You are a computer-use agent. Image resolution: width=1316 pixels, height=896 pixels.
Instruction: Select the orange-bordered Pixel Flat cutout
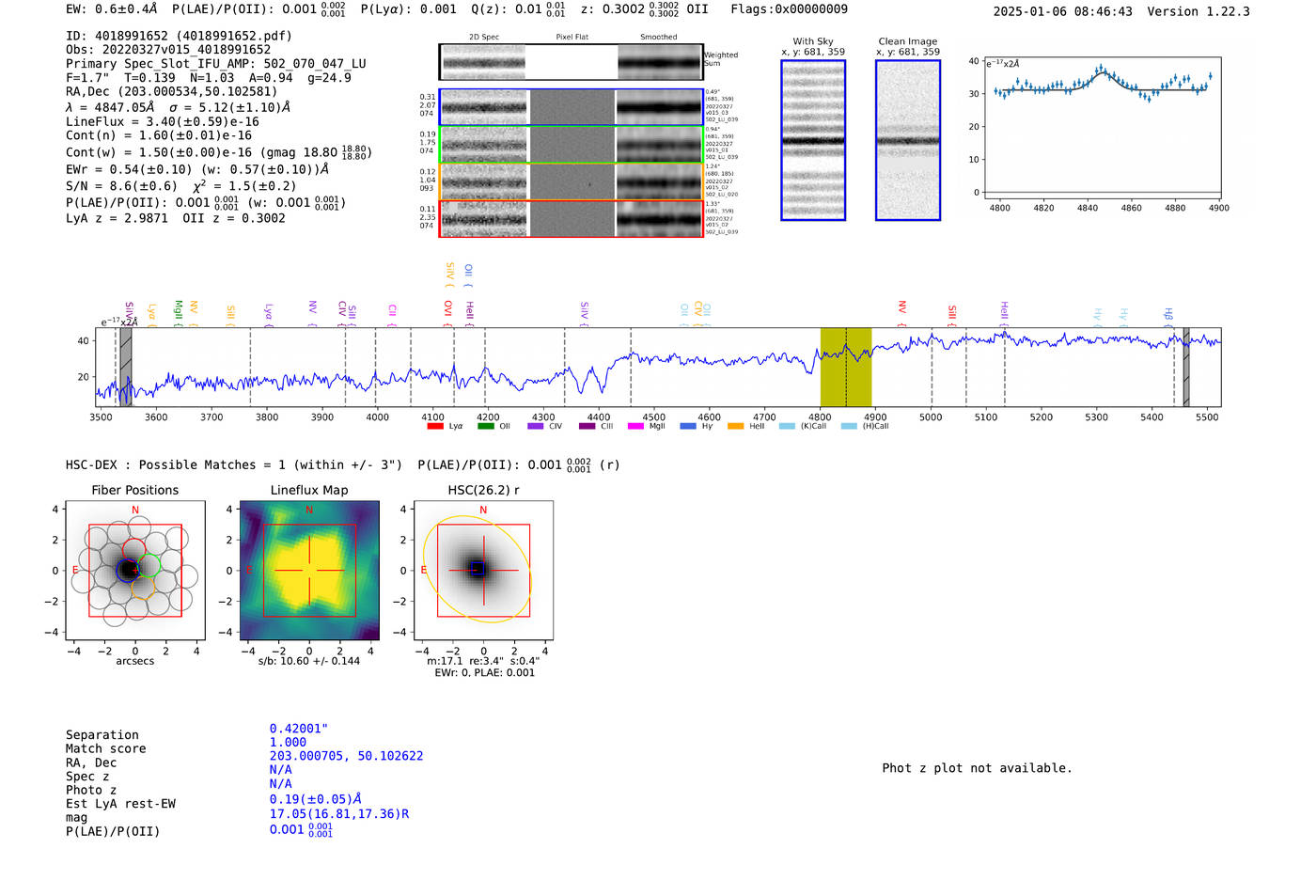(572, 181)
